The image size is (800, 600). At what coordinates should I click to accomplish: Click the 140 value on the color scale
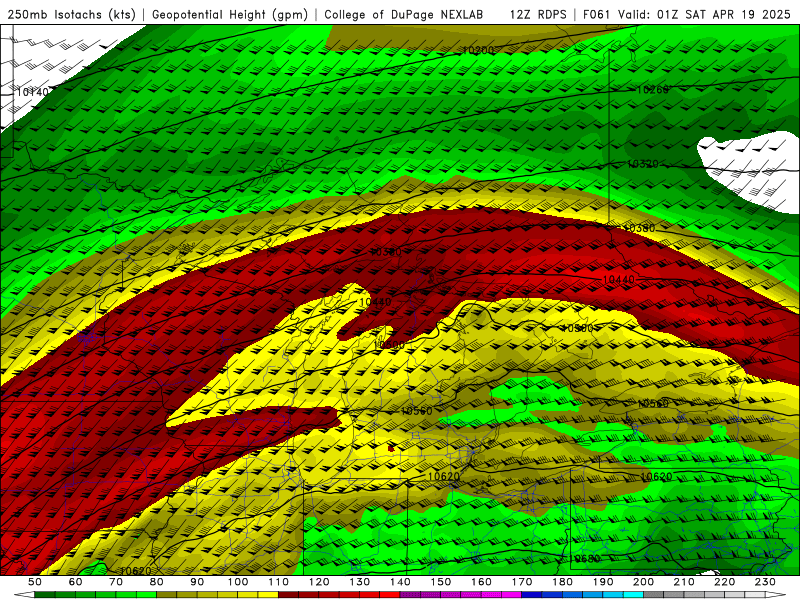pos(400,582)
